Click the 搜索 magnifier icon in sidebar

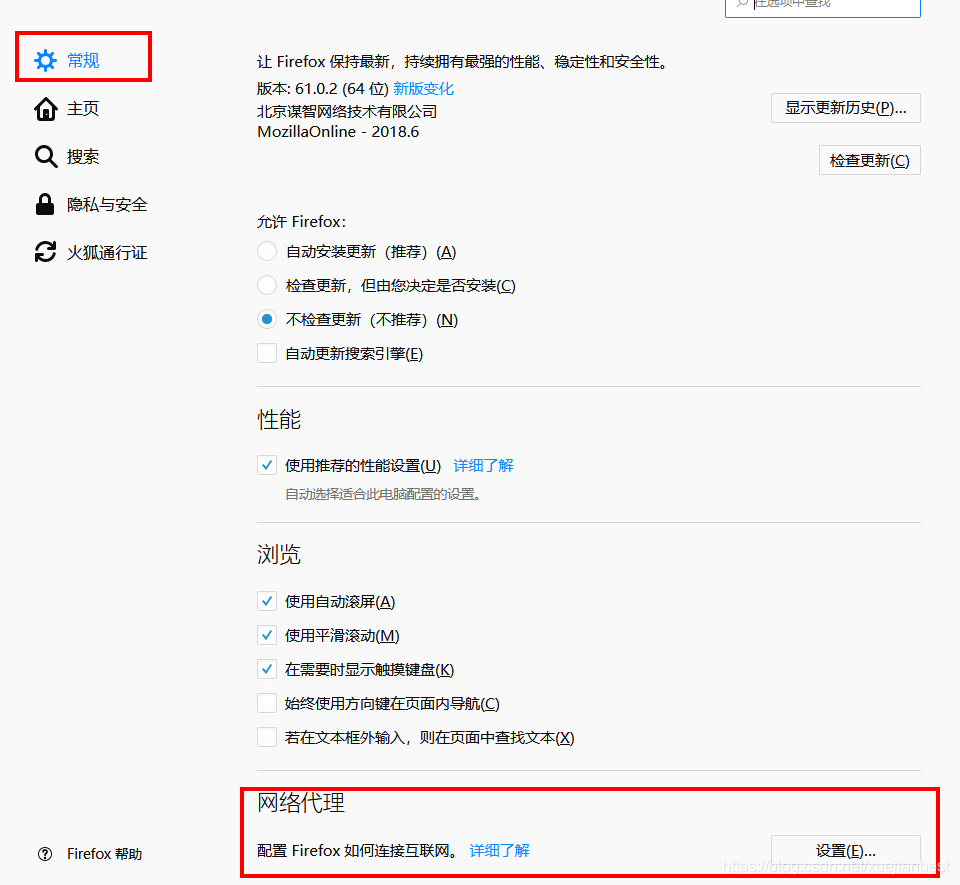coord(45,157)
